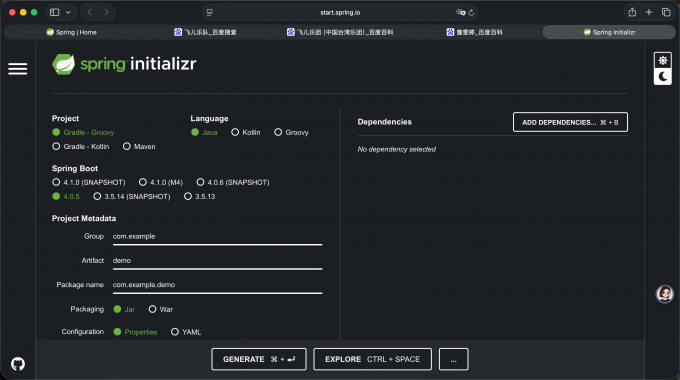
Task: Choose Kotlin language
Action: click(x=246, y=132)
